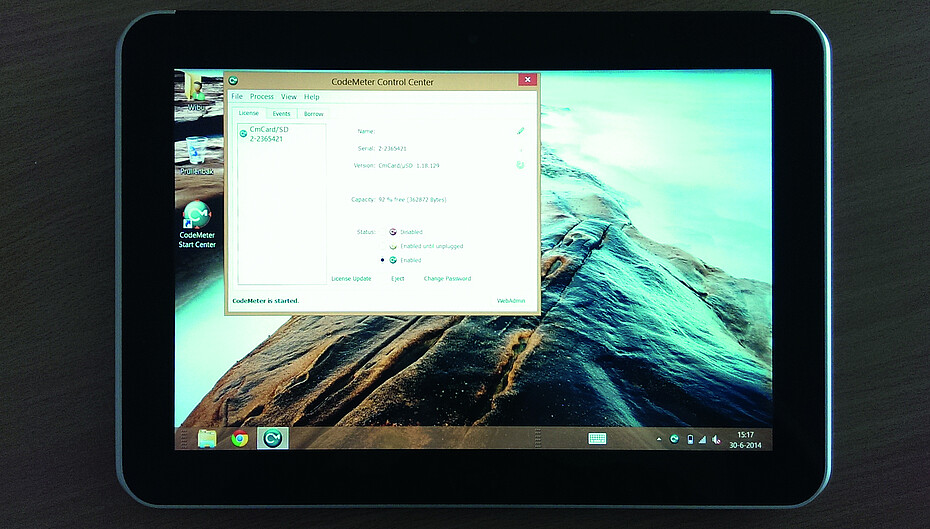Switch to the License tab

click(x=249, y=113)
